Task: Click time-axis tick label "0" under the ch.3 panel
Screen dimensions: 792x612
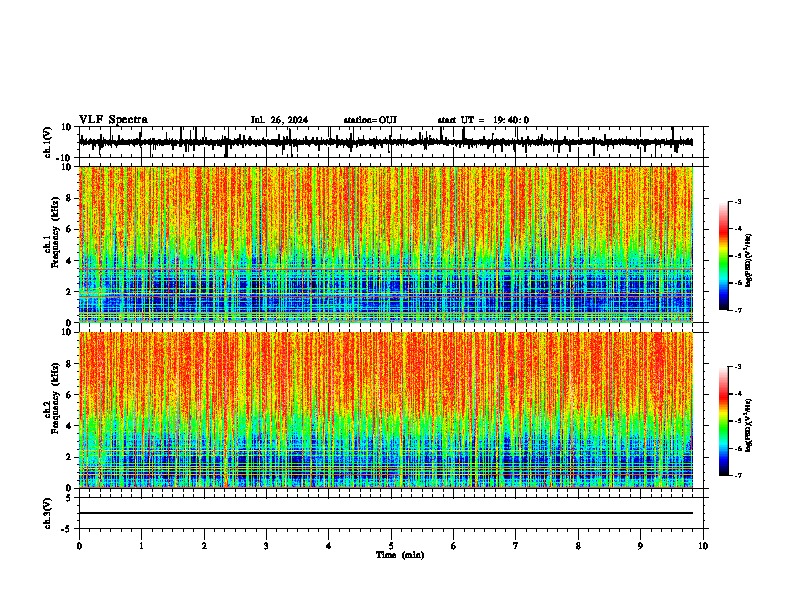Action: pyautogui.click(x=79, y=546)
